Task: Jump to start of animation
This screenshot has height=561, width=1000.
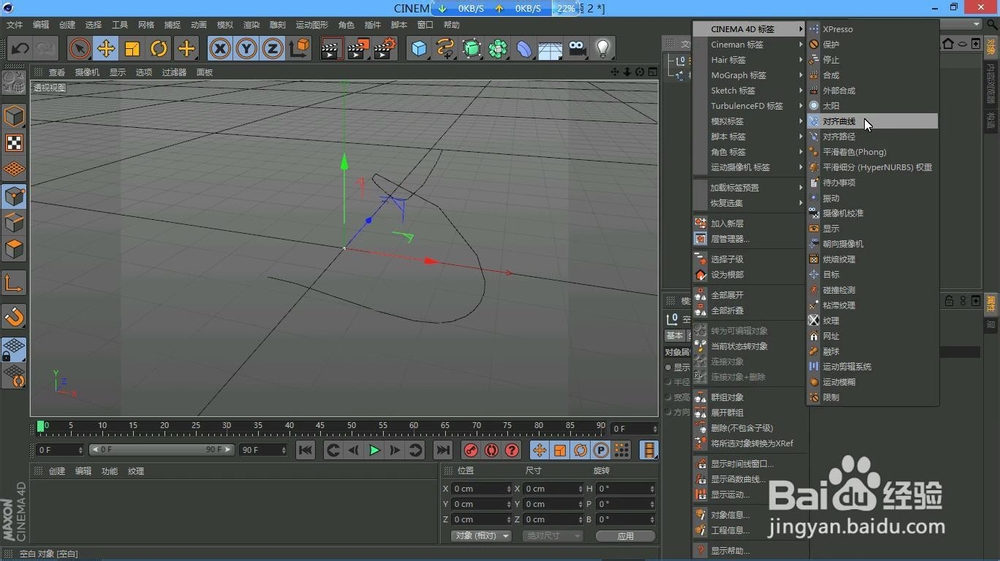Action: coord(305,450)
